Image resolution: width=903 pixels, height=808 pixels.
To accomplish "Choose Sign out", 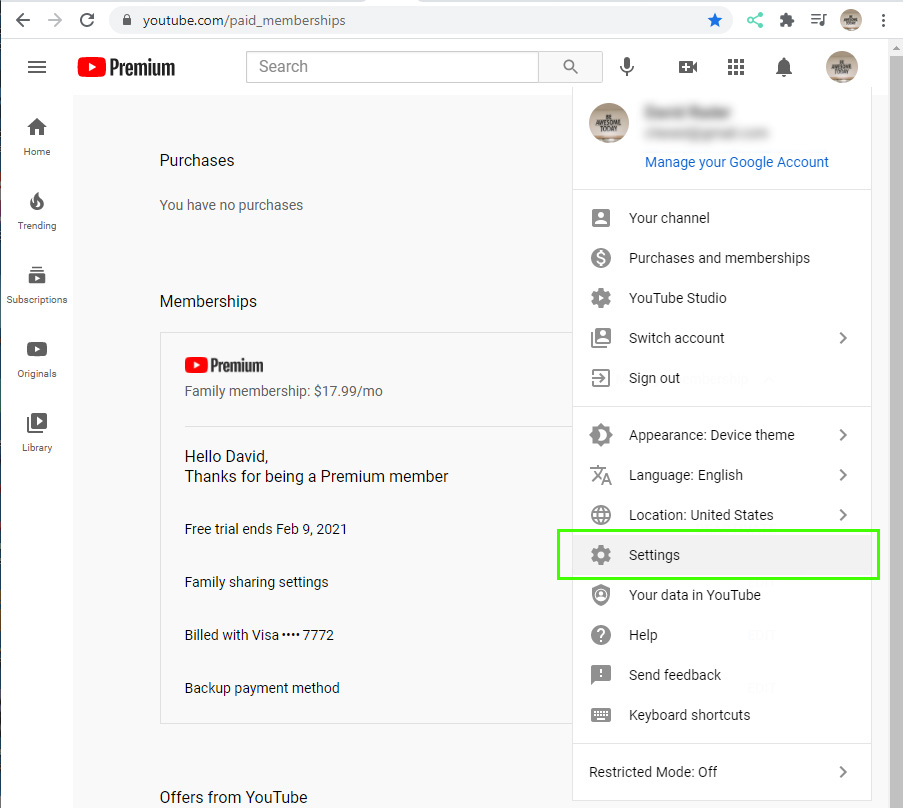I will pyautogui.click(x=722, y=378).
